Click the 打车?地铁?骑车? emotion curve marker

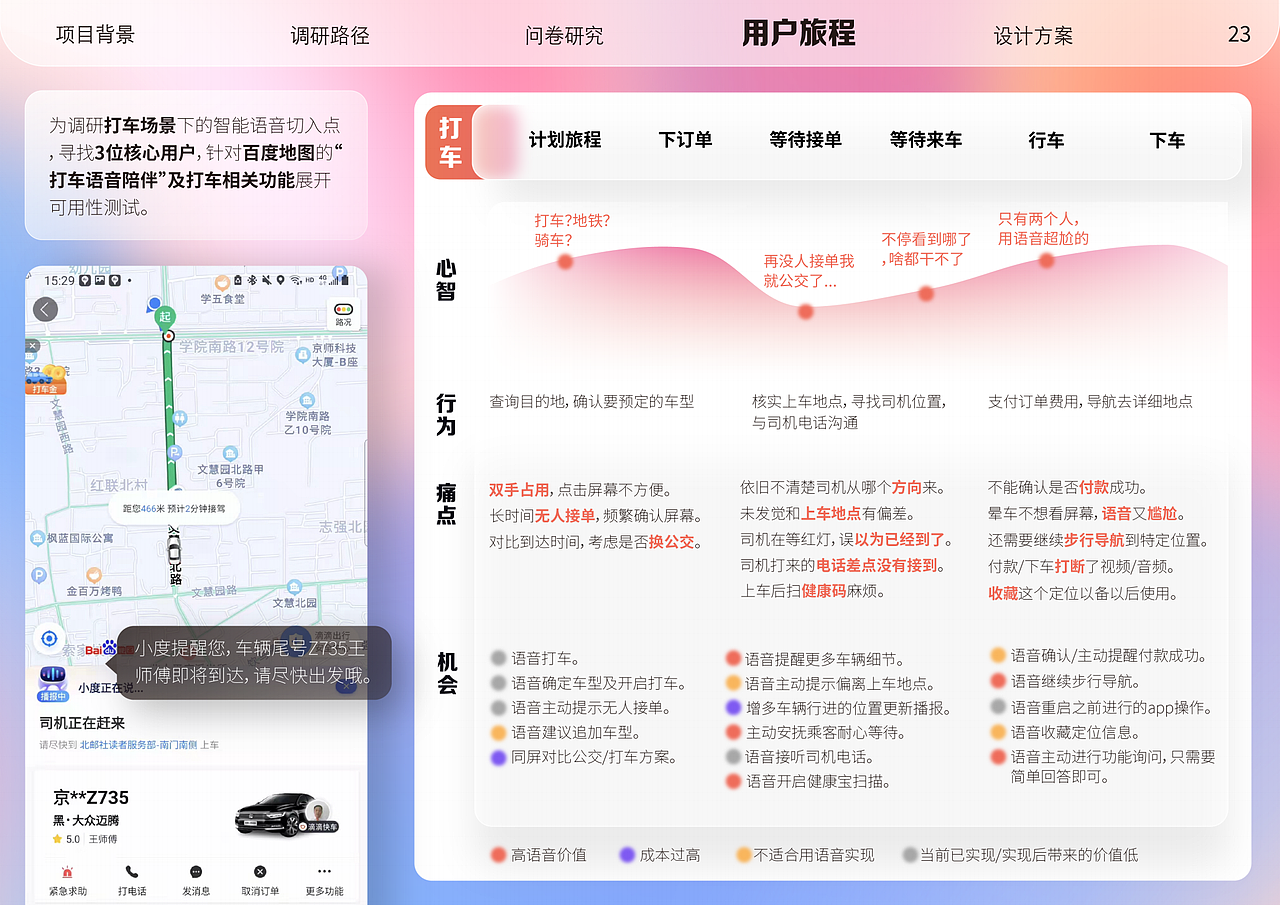click(x=565, y=260)
